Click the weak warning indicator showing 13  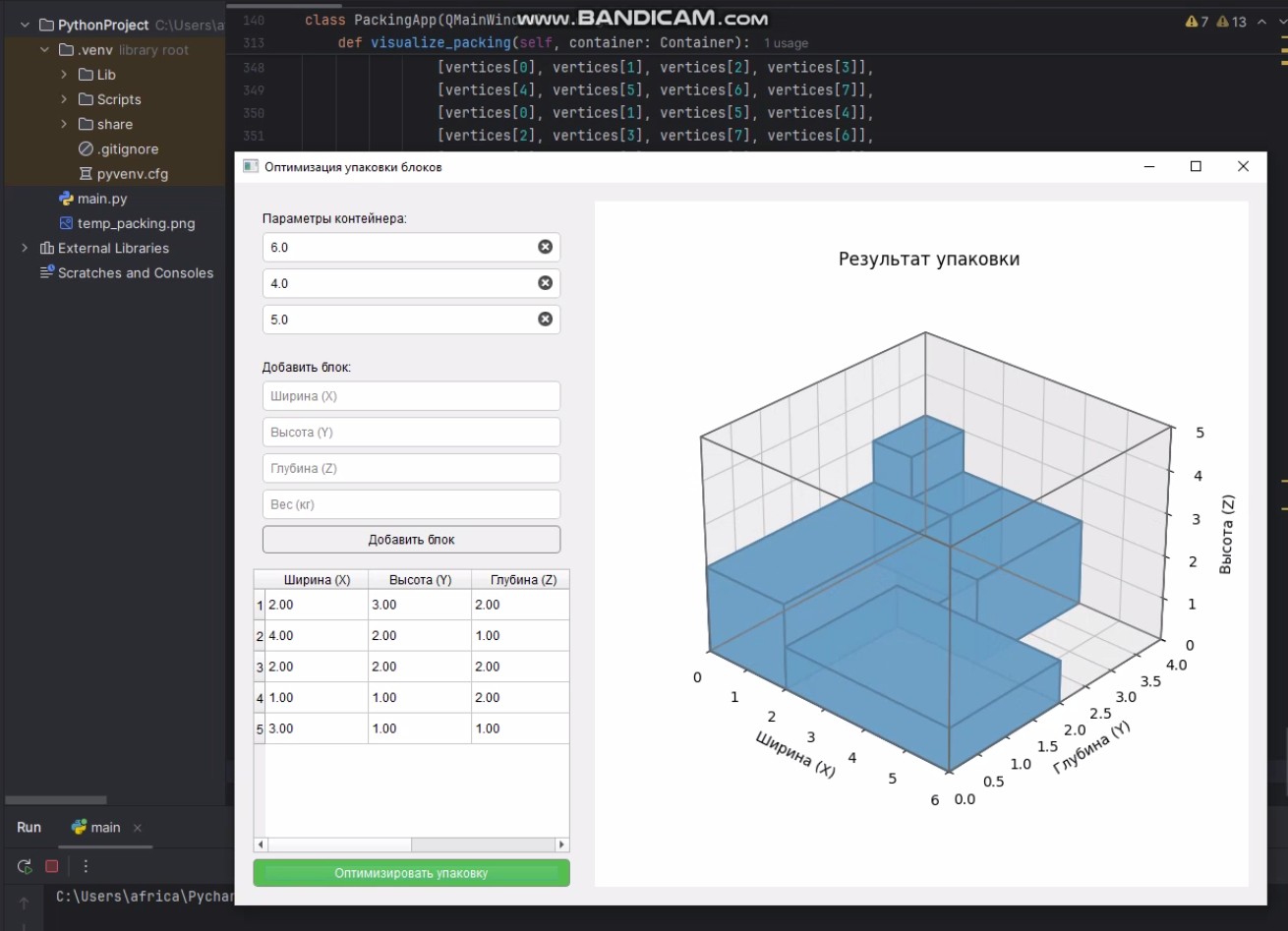1231,22
